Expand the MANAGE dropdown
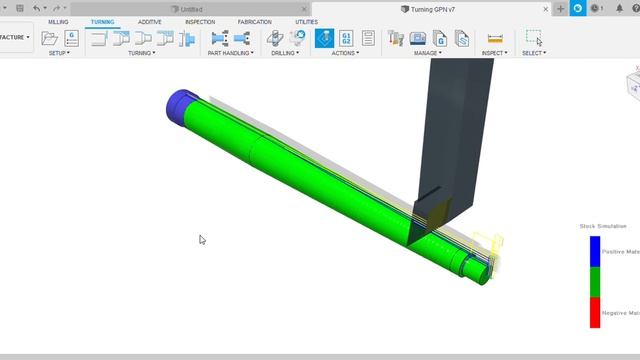The image size is (640, 360). (x=428, y=53)
